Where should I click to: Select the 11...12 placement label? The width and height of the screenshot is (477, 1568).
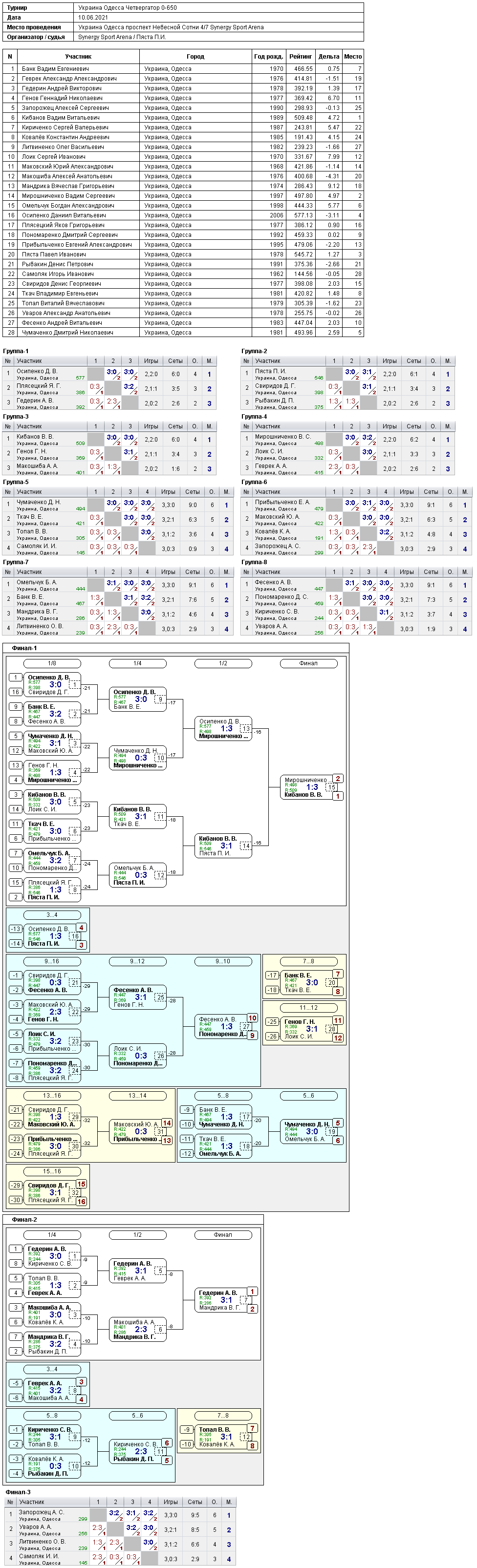click(308, 1007)
